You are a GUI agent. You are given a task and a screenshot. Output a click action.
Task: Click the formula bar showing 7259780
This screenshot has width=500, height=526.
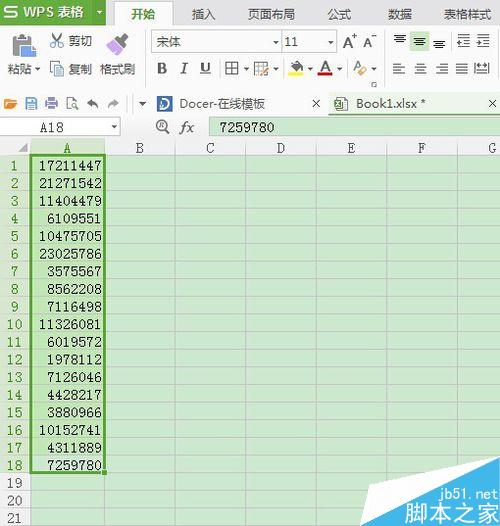(354, 127)
